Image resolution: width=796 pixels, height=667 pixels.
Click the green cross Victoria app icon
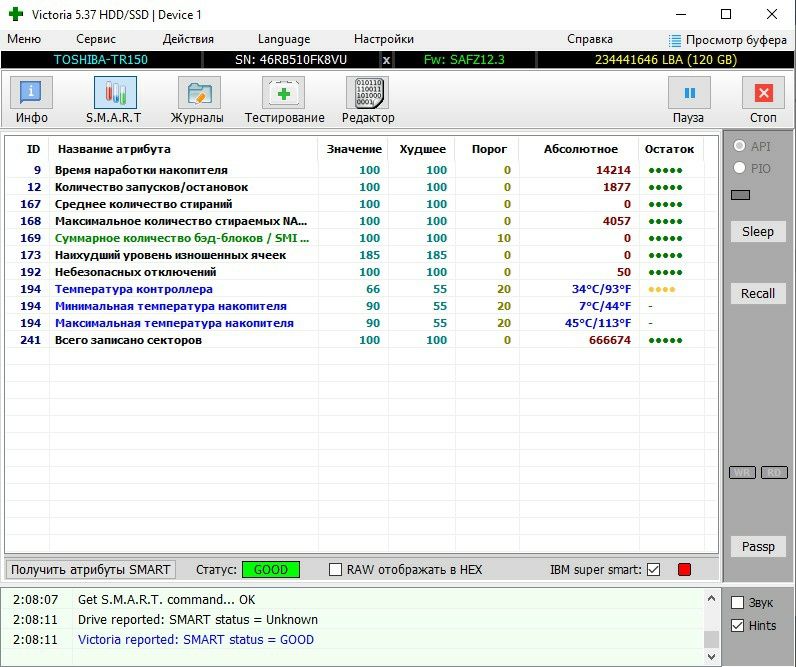point(16,14)
